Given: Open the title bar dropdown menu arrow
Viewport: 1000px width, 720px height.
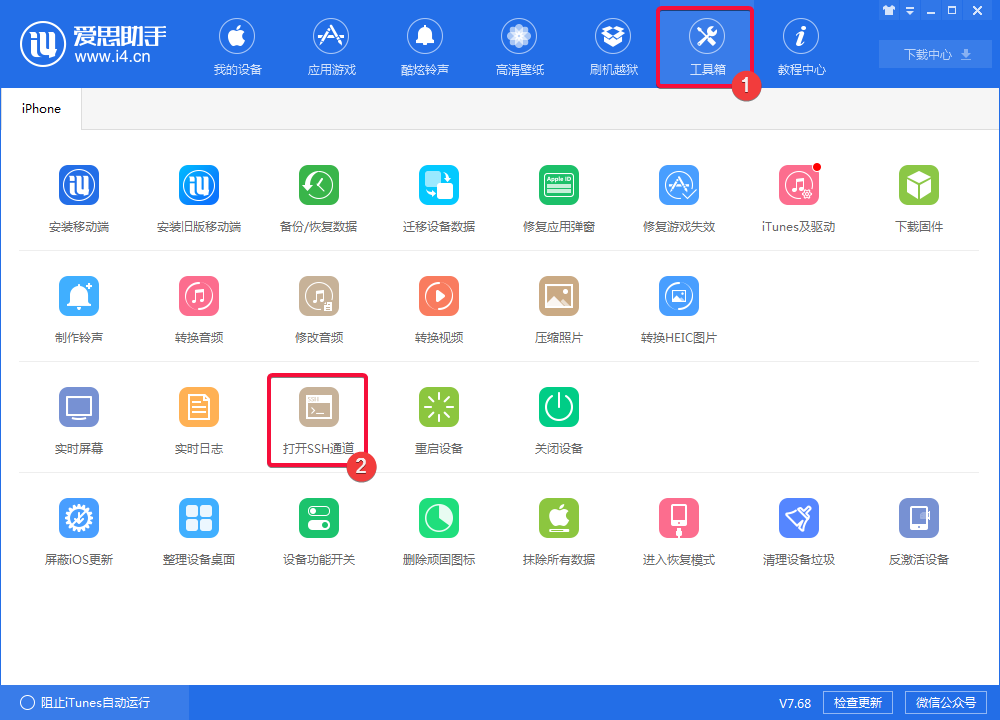Looking at the screenshot, I should click(910, 11).
